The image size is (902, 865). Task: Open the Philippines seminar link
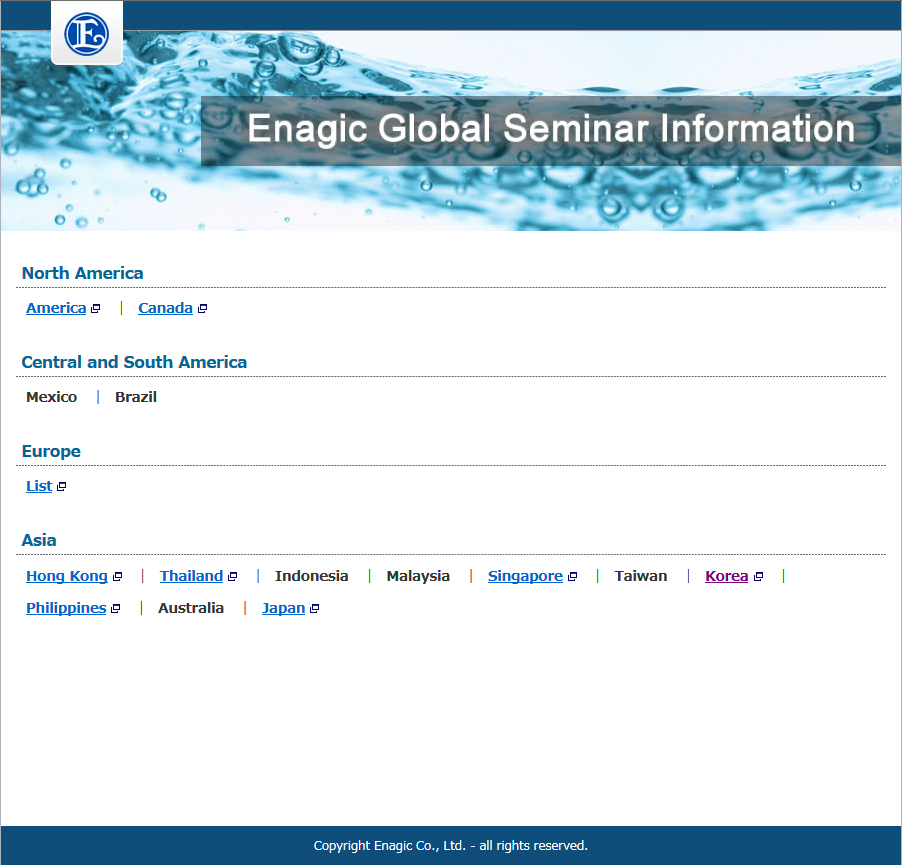point(66,608)
